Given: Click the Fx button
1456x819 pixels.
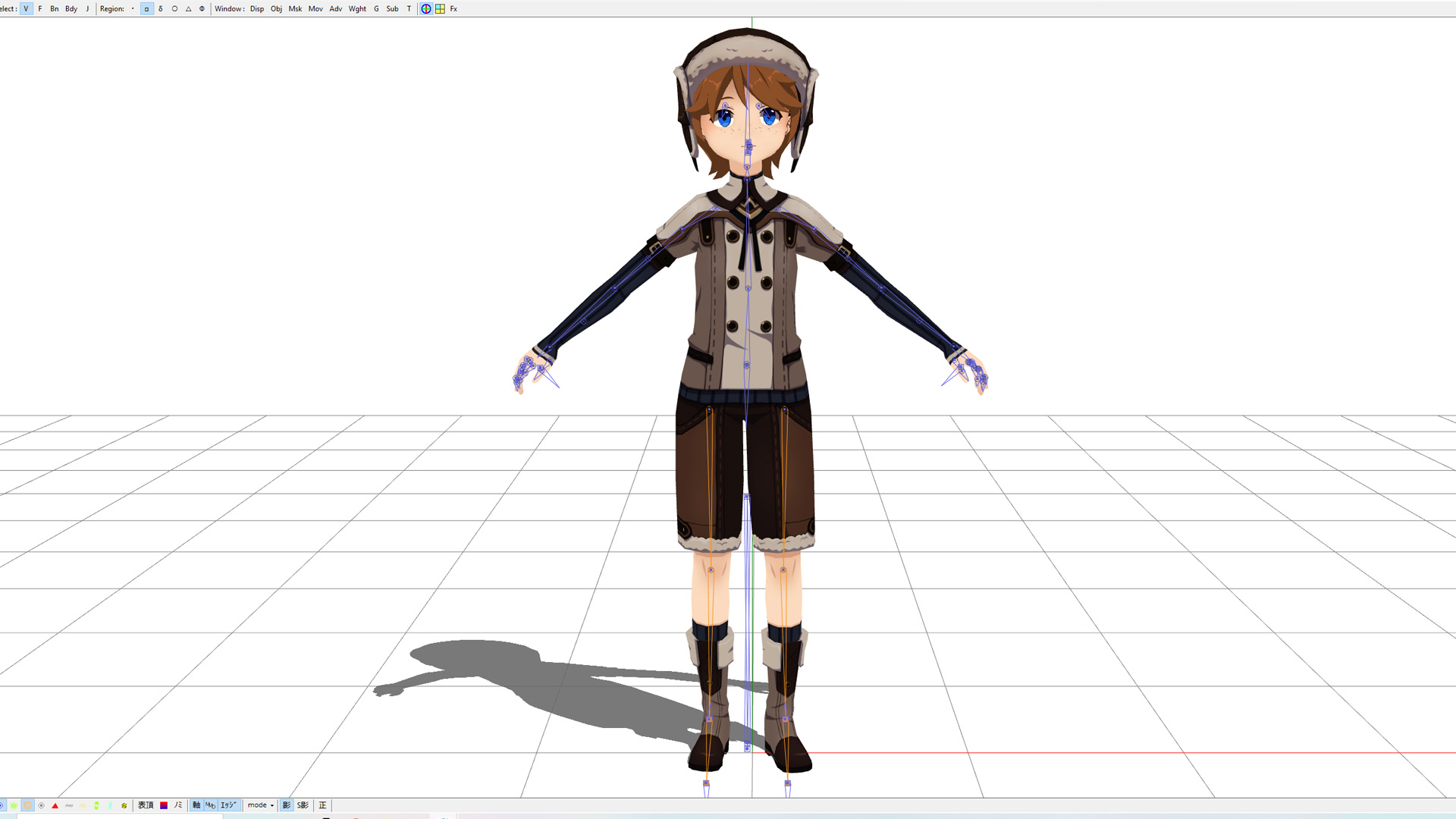Looking at the screenshot, I should 453,8.
